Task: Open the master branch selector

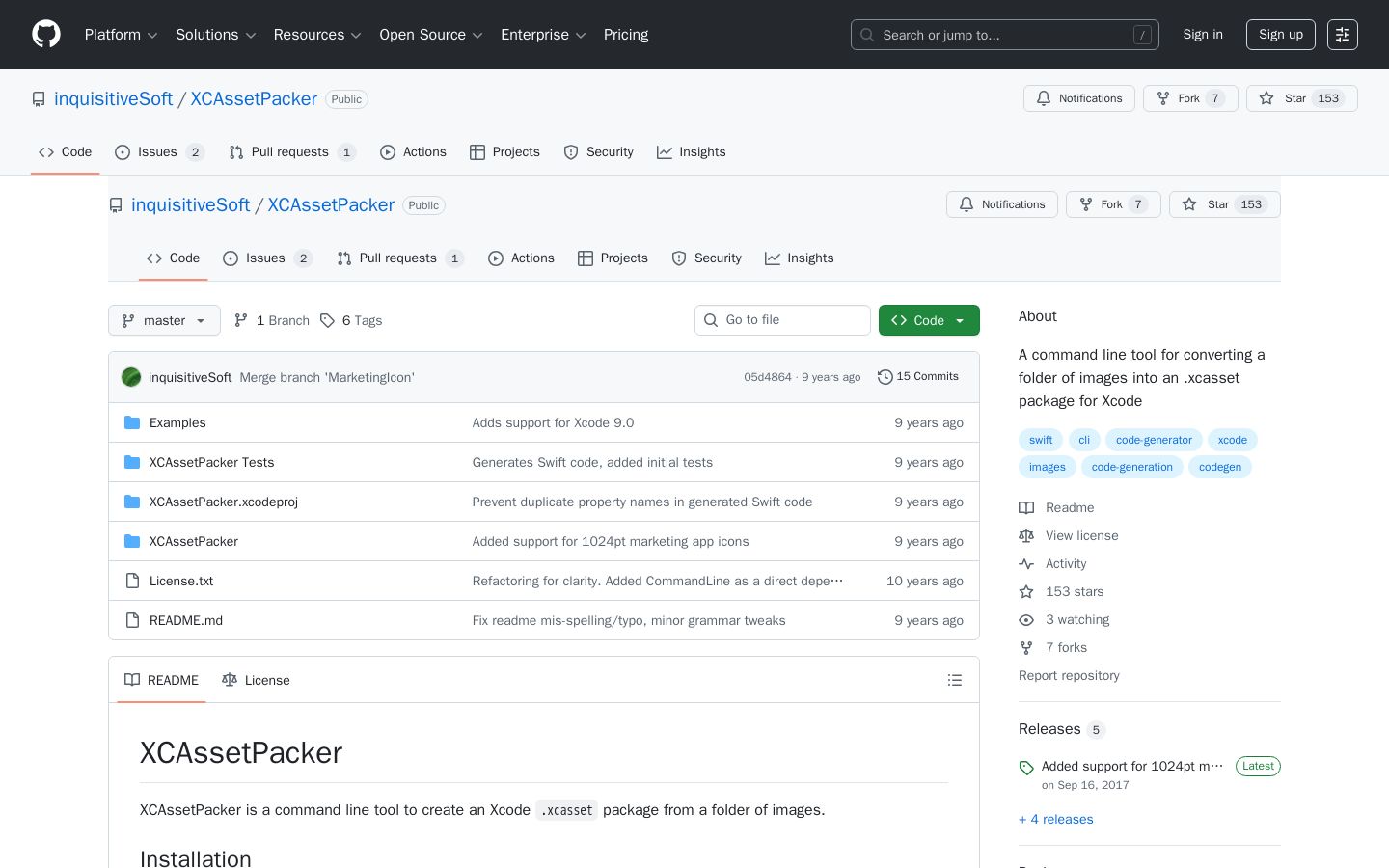Action: coord(164,320)
